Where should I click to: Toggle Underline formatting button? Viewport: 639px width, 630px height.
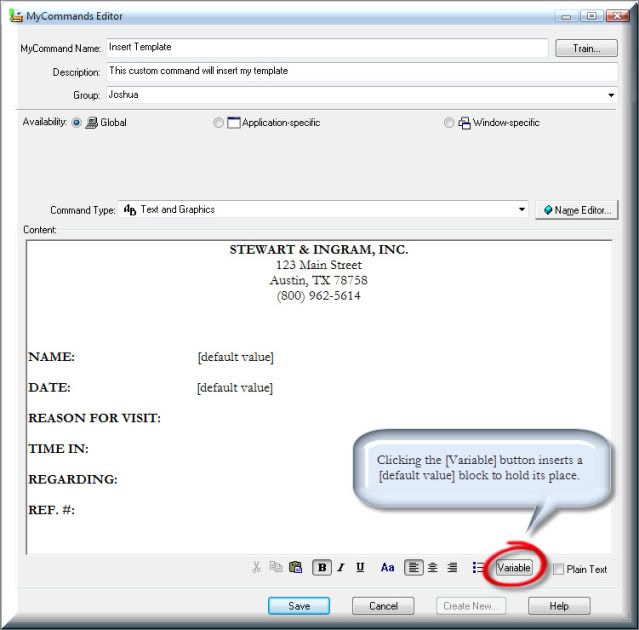[x=360, y=567]
